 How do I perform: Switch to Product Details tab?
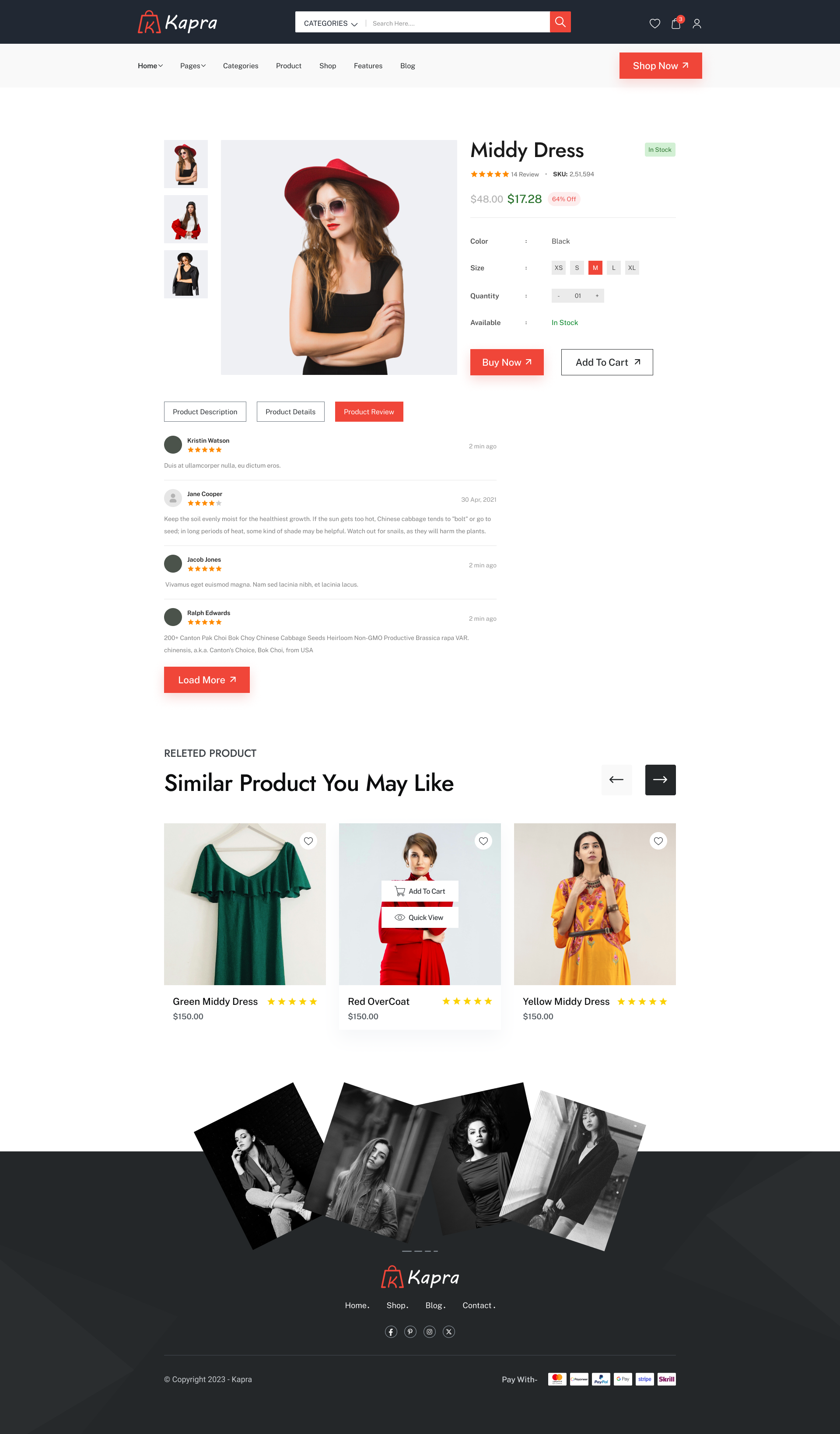(290, 412)
